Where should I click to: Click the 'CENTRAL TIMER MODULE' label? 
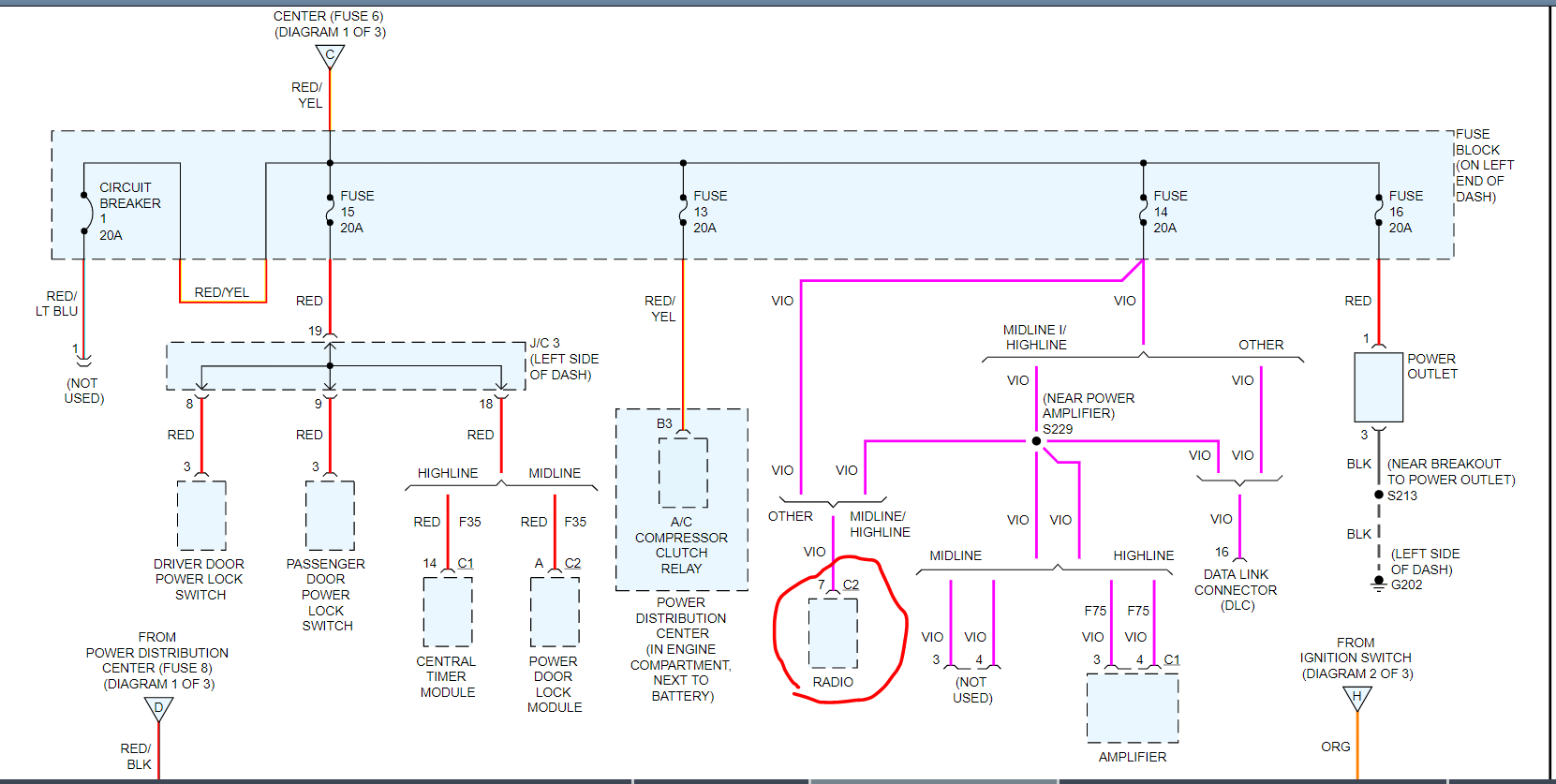[x=447, y=676]
